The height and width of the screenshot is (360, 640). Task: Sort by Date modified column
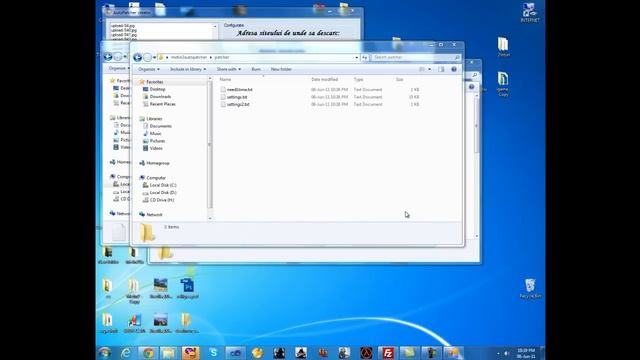pyautogui.click(x=324, y=80)
